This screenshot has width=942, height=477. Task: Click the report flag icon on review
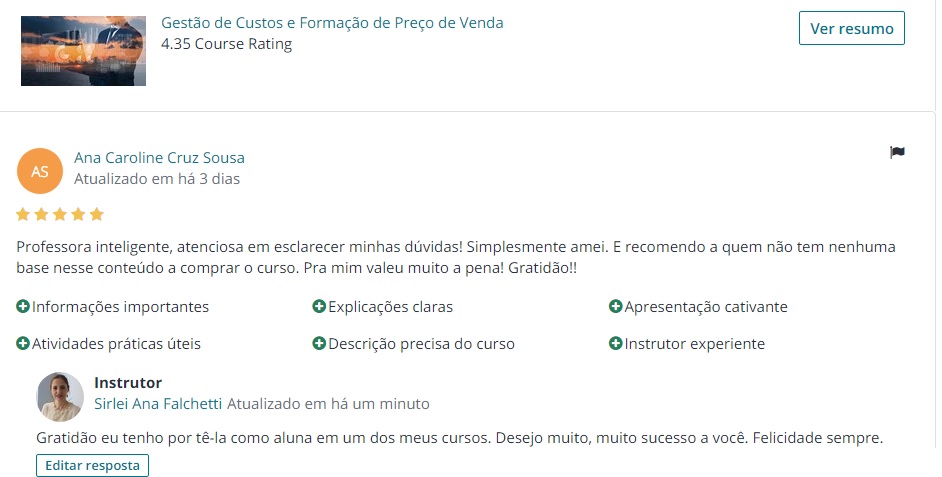tap(897, 152)
